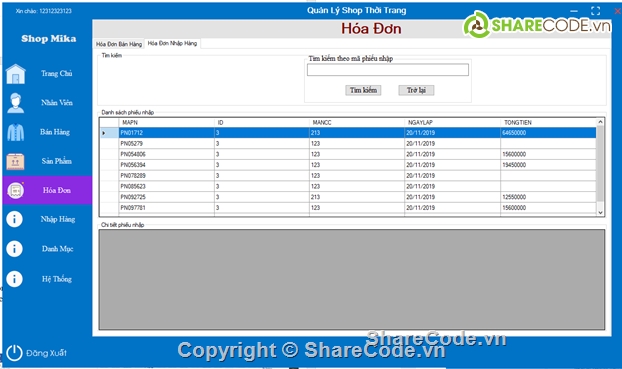Click the Bán Hàng shirt icon
The height and width of the screenshot is (369, 622).
tap(16, 132)
